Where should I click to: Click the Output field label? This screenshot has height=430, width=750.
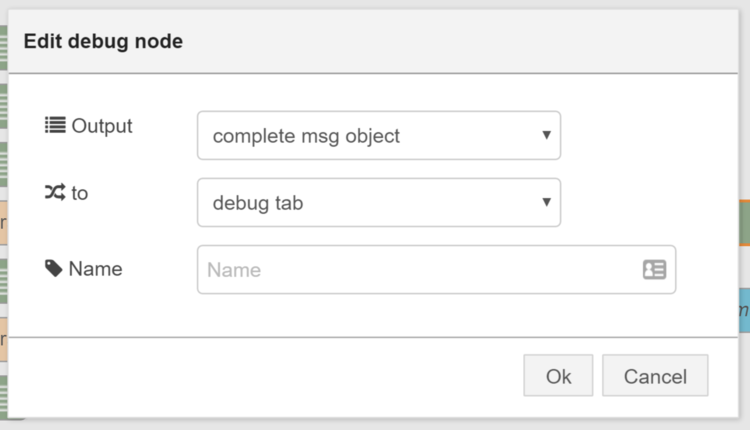[x=102, y=126]
